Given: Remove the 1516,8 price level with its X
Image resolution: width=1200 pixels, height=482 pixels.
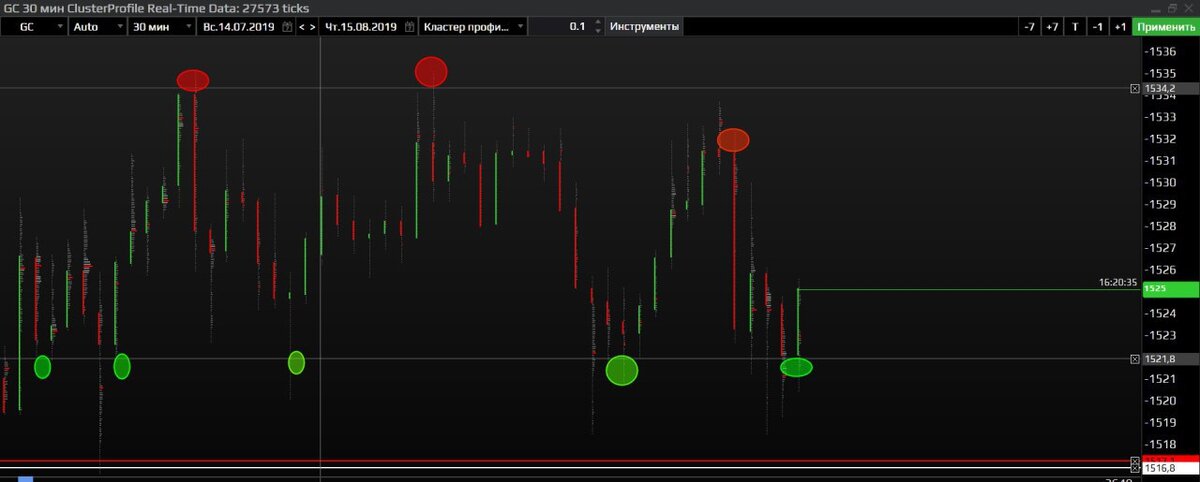Looking at the screenshot, I should click(x=1134, y=468).
